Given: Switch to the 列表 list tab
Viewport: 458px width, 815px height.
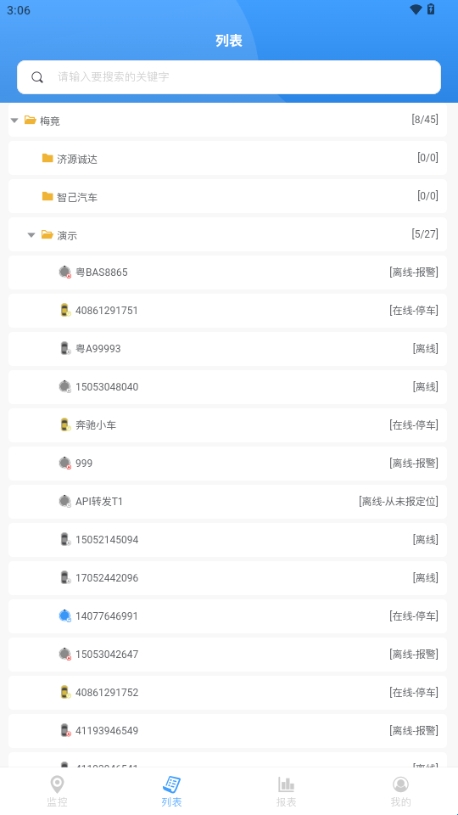Looking at the screenshot, I should pyautogui.click(x=172, y=792).
